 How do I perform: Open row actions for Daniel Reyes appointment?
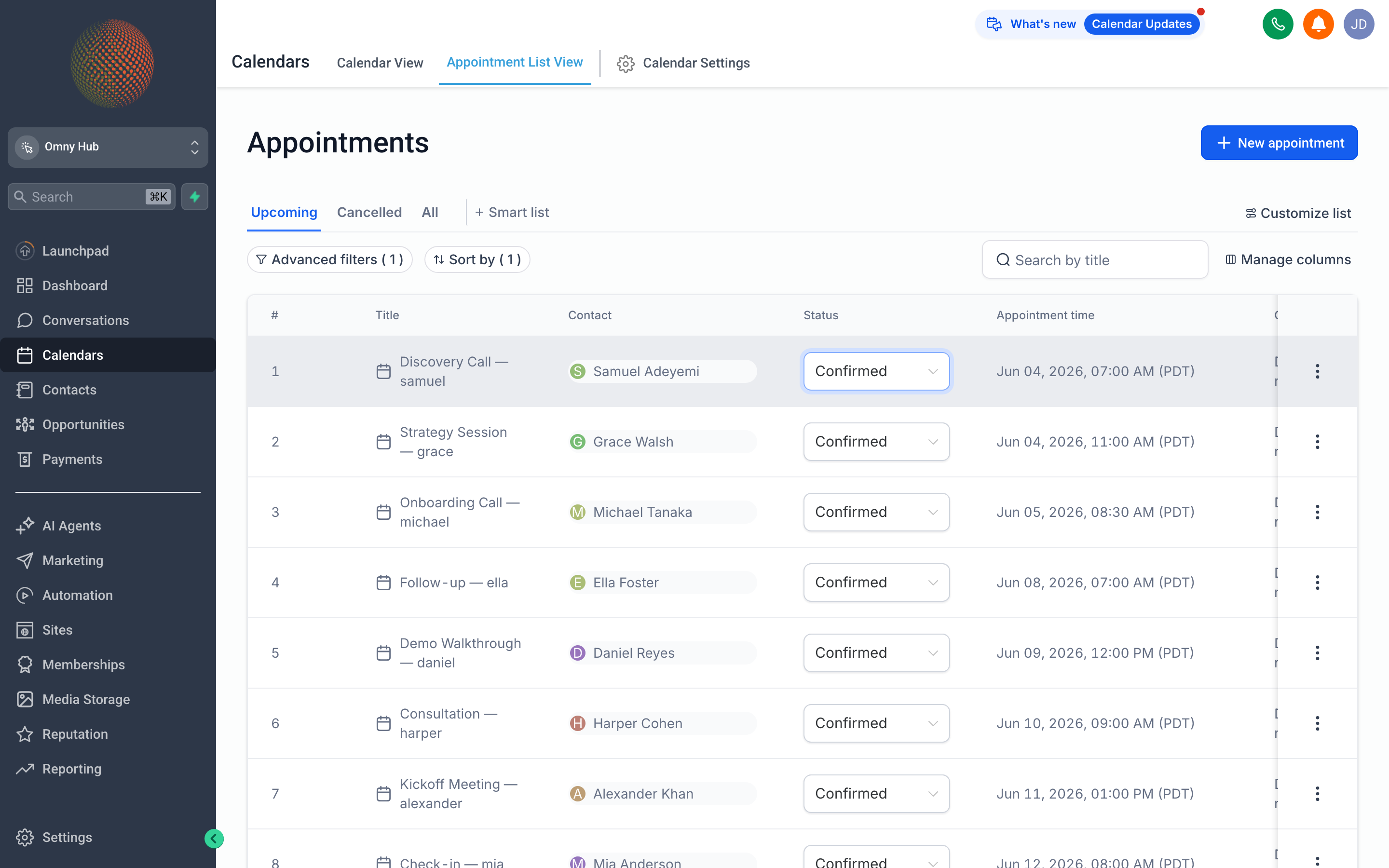[x=1317, y=653]
